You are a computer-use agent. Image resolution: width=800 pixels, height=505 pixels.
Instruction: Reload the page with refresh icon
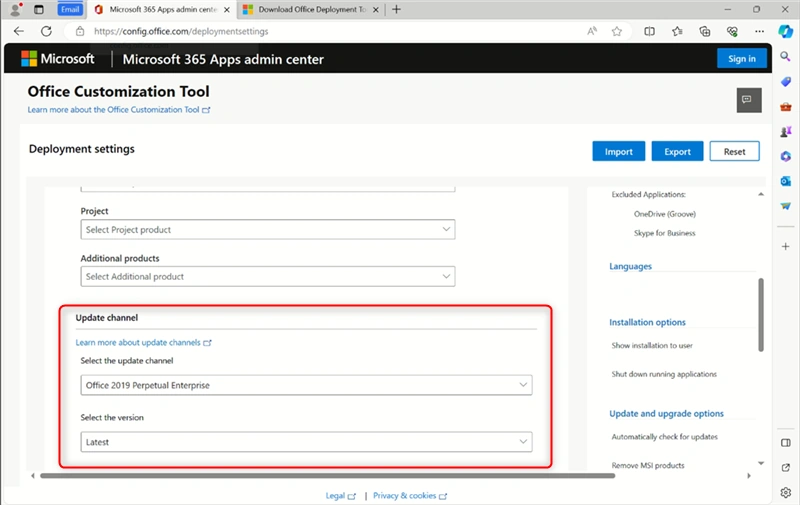coord(46,31)
